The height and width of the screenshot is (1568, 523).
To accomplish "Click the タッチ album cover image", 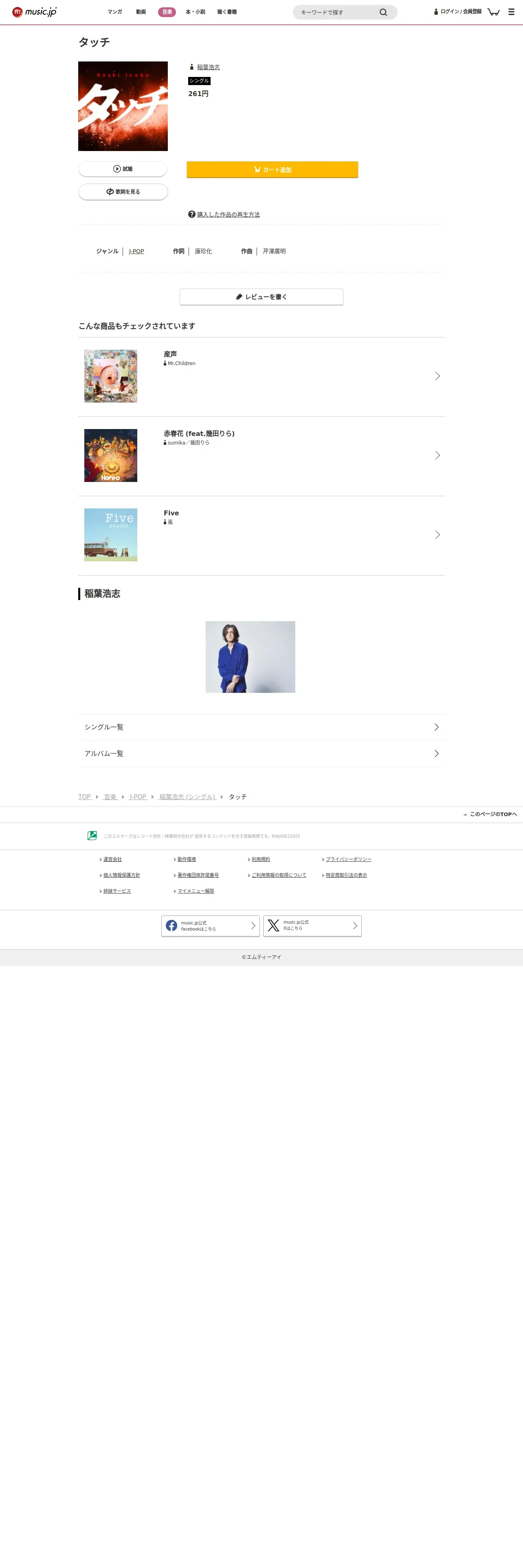I will 123,106.
